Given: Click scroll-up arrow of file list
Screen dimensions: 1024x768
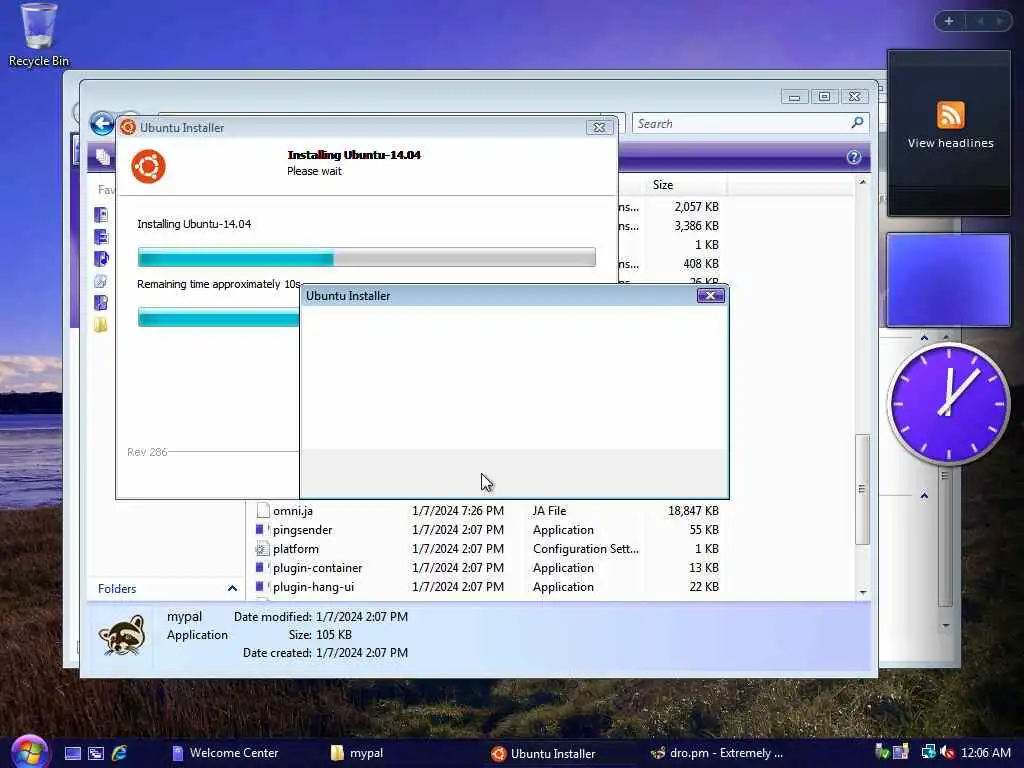Looking at the screenshot, I should [x=863, y=182].
